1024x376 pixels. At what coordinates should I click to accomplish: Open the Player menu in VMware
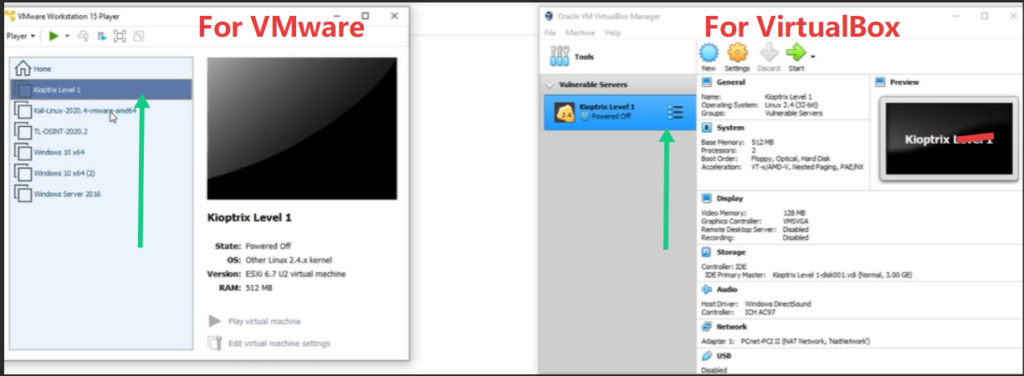coord(20,37)
